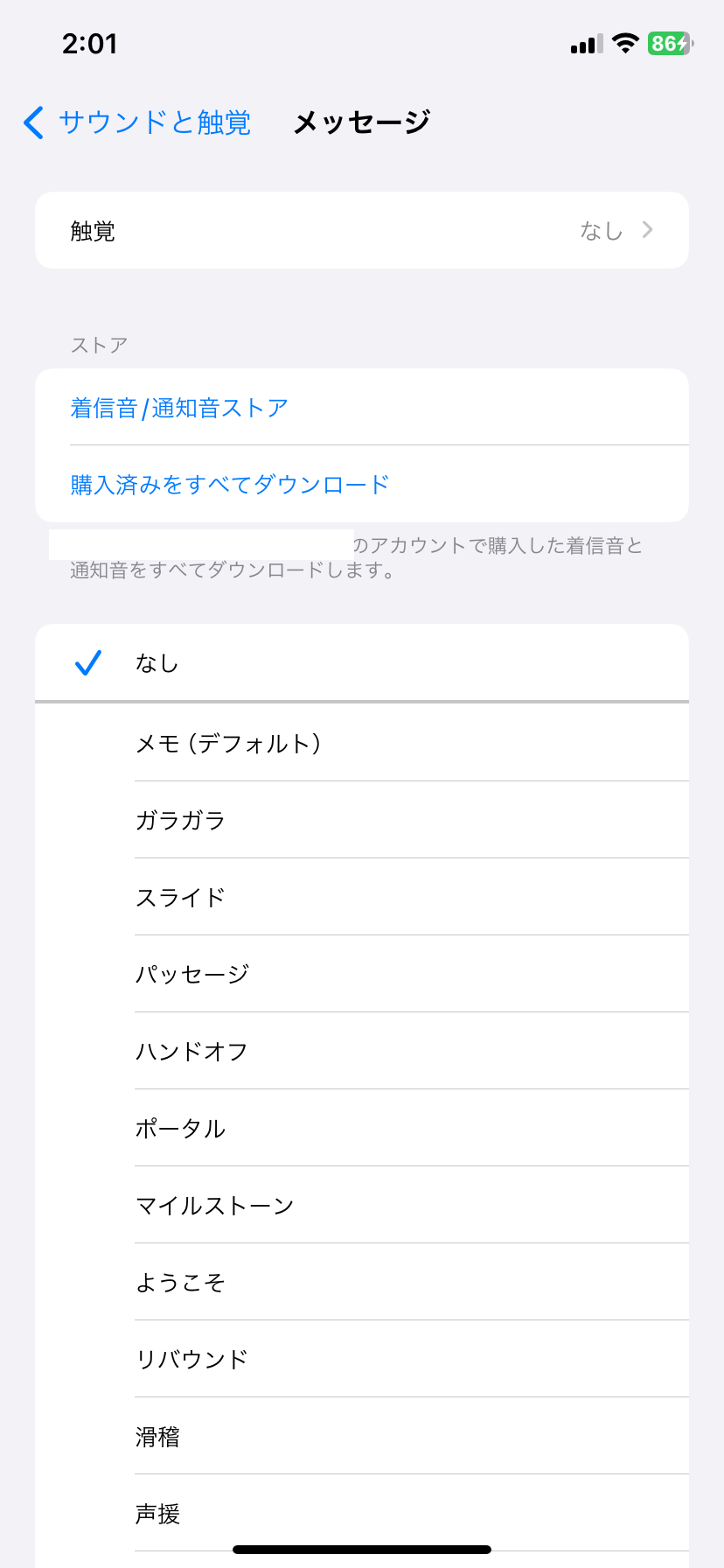Viewport: 724px width, 1568px height.
Task: Choose the ようこそ tone
Action: pyautogui.click(x=181, y=1283)
